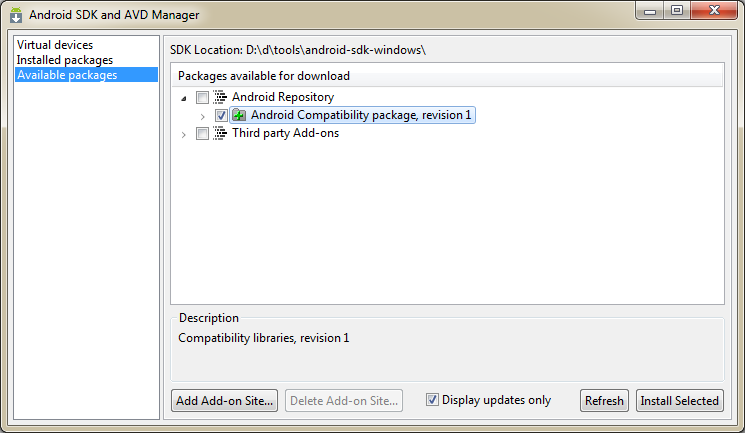Expand the Third party Add-ons node
Screen dimensions: 745x433
coord(183,135)
